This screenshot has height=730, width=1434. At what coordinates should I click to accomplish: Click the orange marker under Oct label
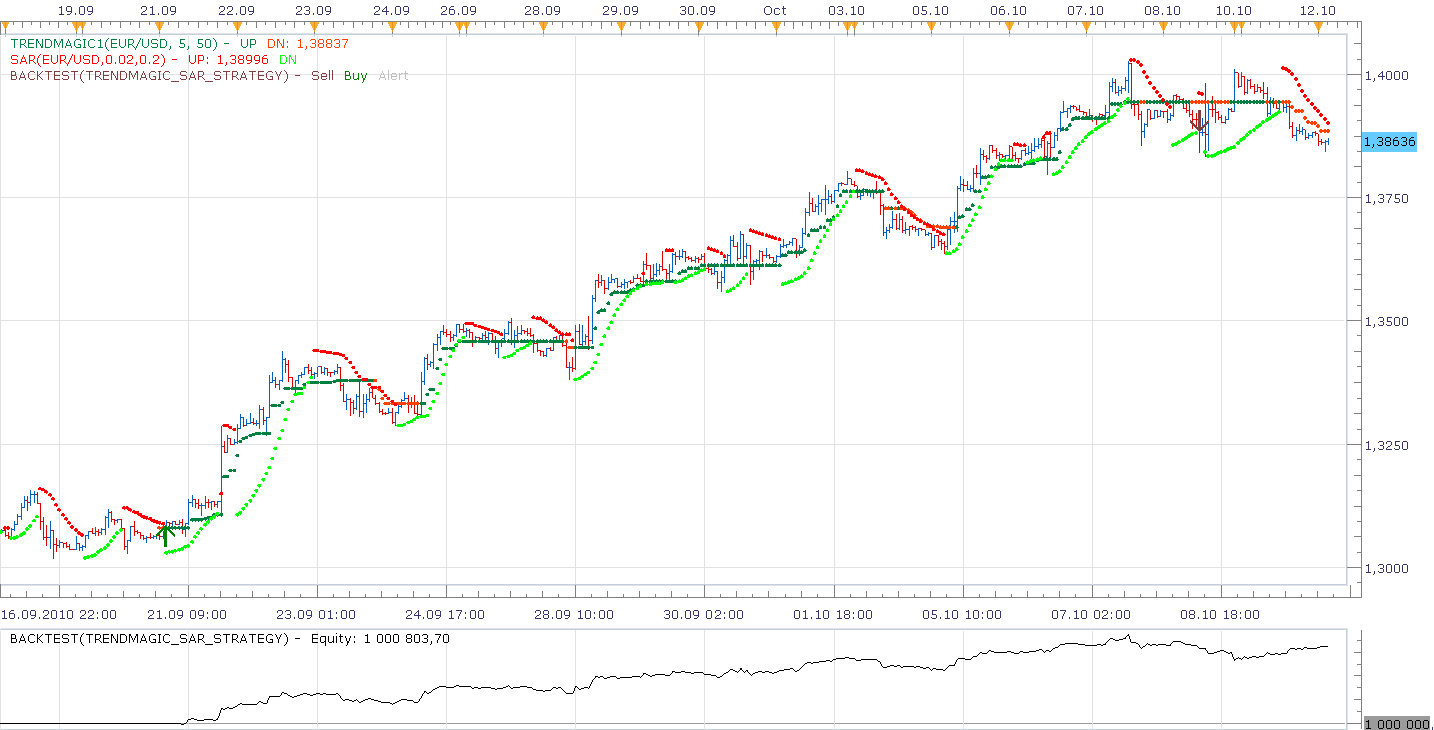[x=775, y=27]
